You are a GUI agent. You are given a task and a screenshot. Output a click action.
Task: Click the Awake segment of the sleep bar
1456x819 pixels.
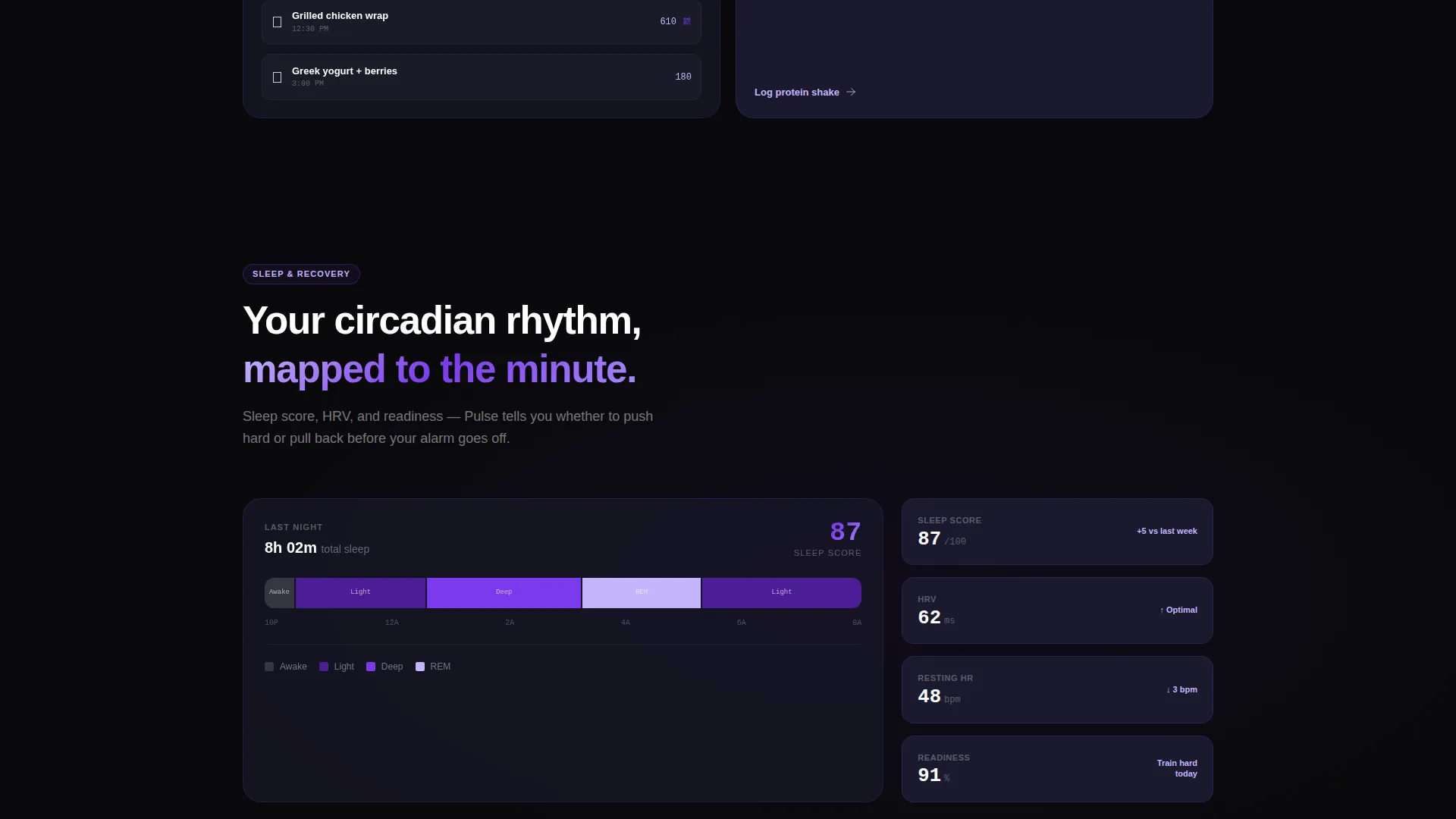pos(279,593)
